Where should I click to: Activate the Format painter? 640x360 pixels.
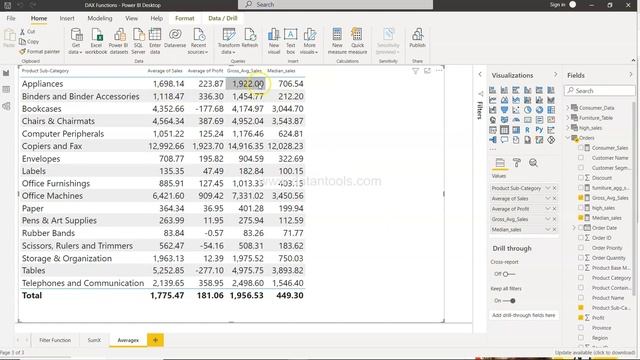40,51
